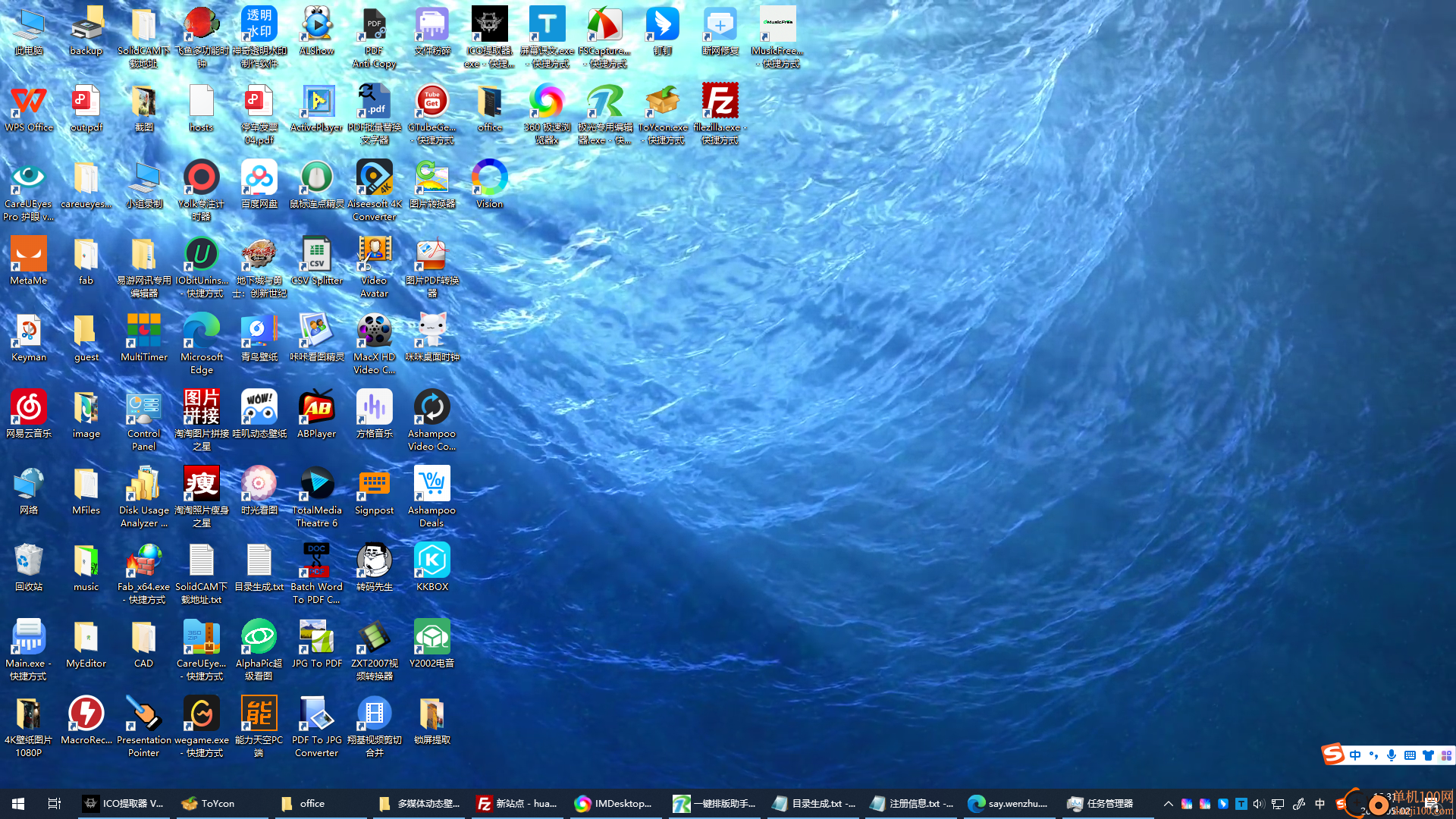Open the AlphaPic超级看图 icon
This screenshot has width=1456, height=819.
point(259,651)
